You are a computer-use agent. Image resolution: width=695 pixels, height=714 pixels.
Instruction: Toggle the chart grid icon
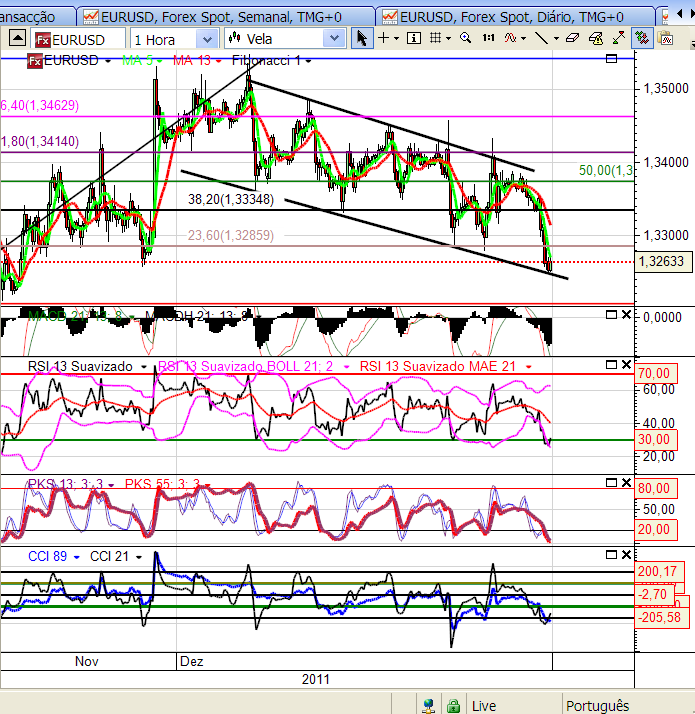coord(435,38)
